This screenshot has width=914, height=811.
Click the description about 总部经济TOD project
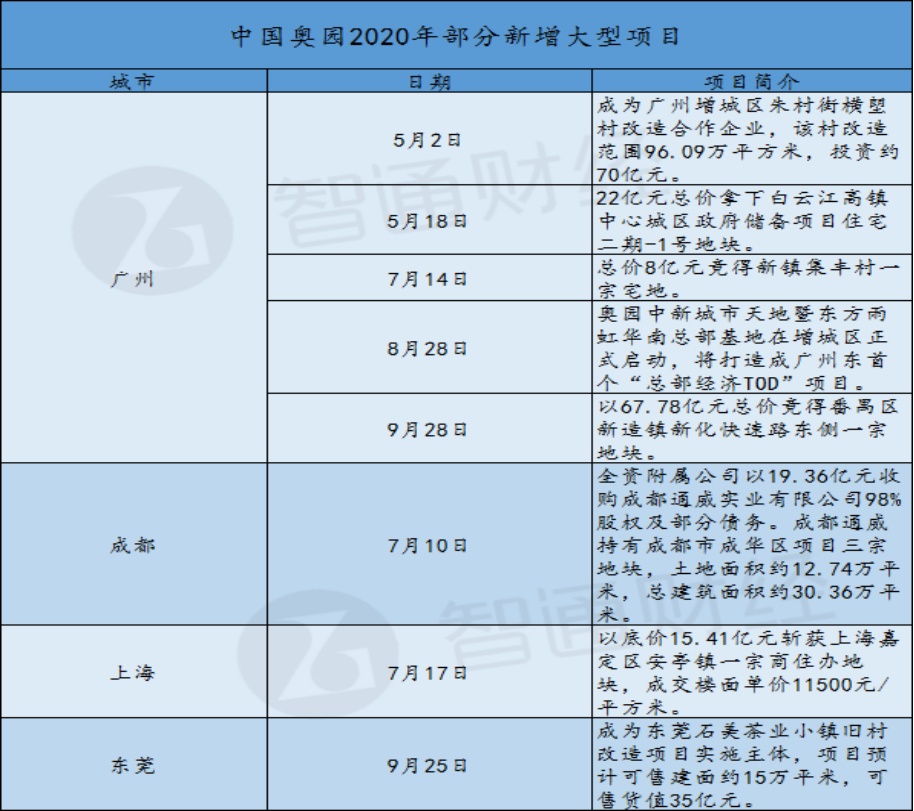click(752, 348)
